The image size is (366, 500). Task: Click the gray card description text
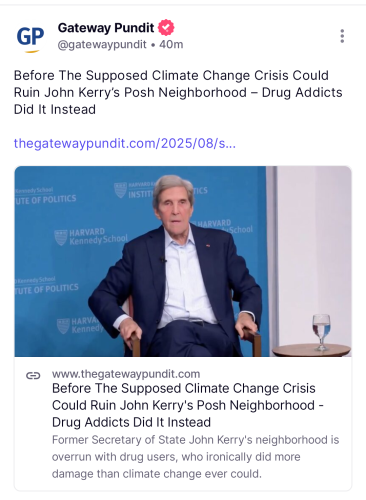click(195, 457)
